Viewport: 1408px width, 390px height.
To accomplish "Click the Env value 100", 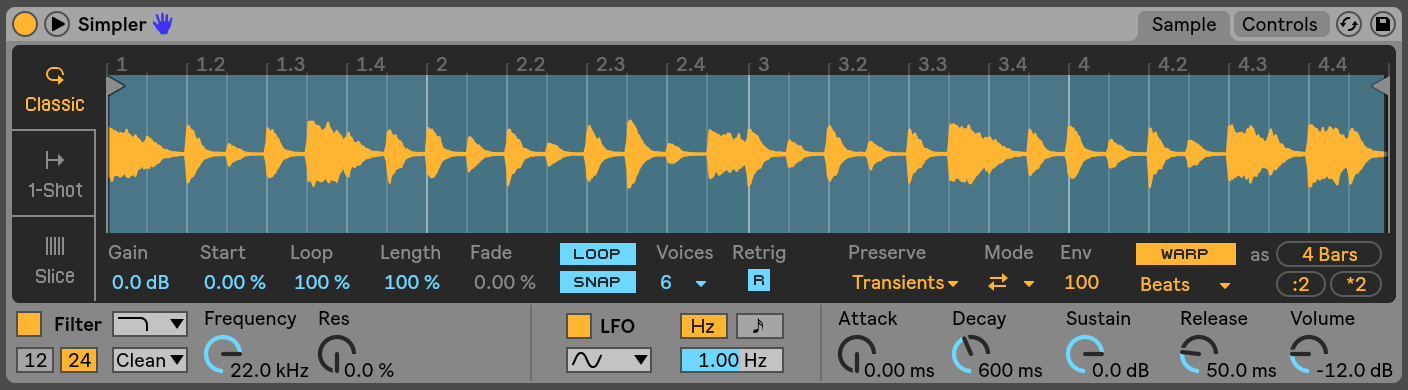I will pyautogui.click(x=1081, y=283).
